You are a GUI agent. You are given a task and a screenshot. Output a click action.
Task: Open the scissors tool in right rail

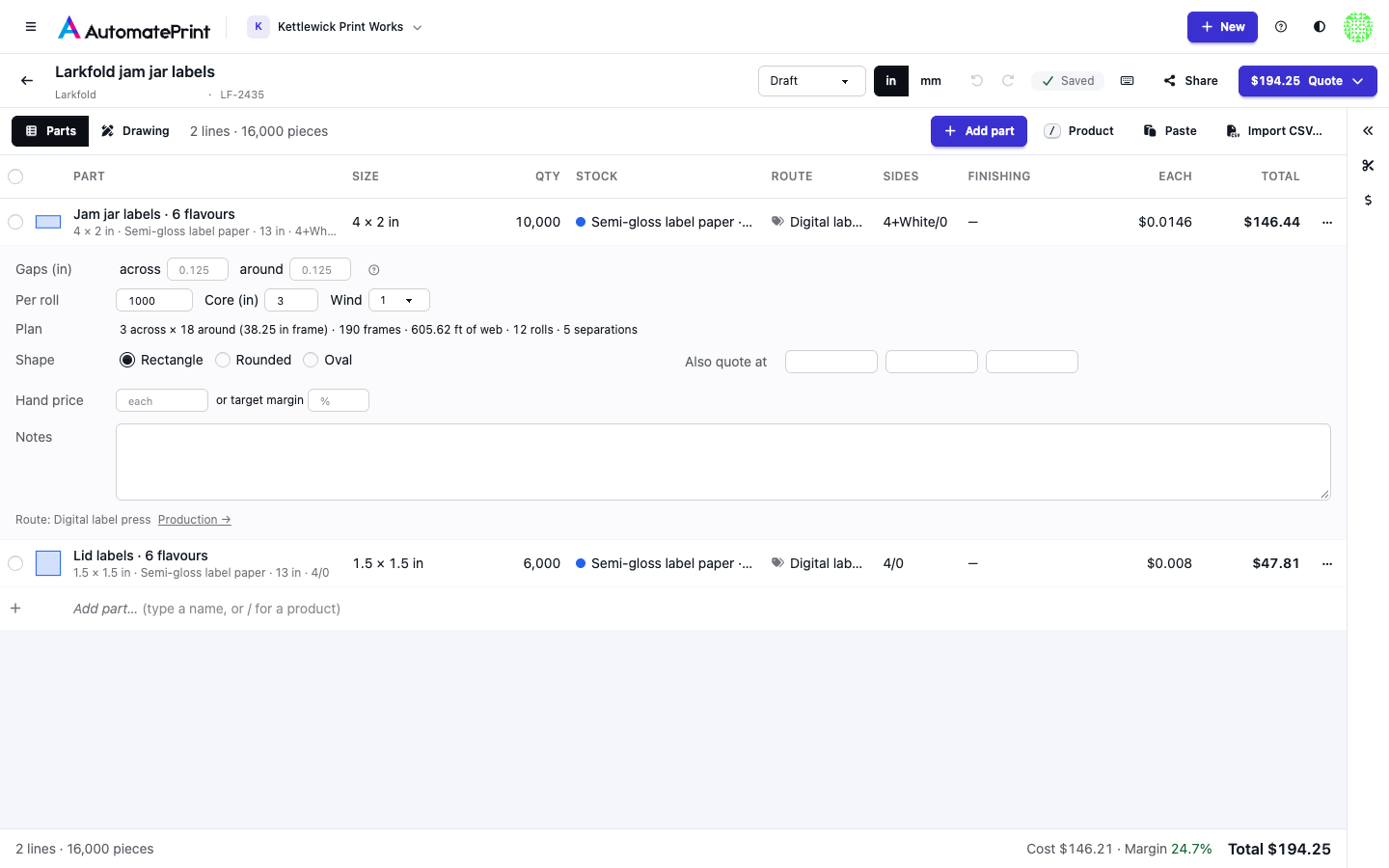(x=1368, y=166)
